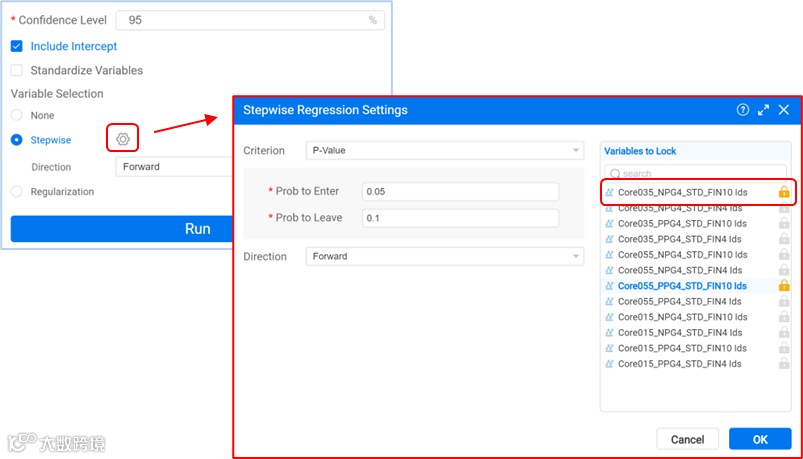
Task: Click Cancel in the dialog
Action: coord(687,439)
